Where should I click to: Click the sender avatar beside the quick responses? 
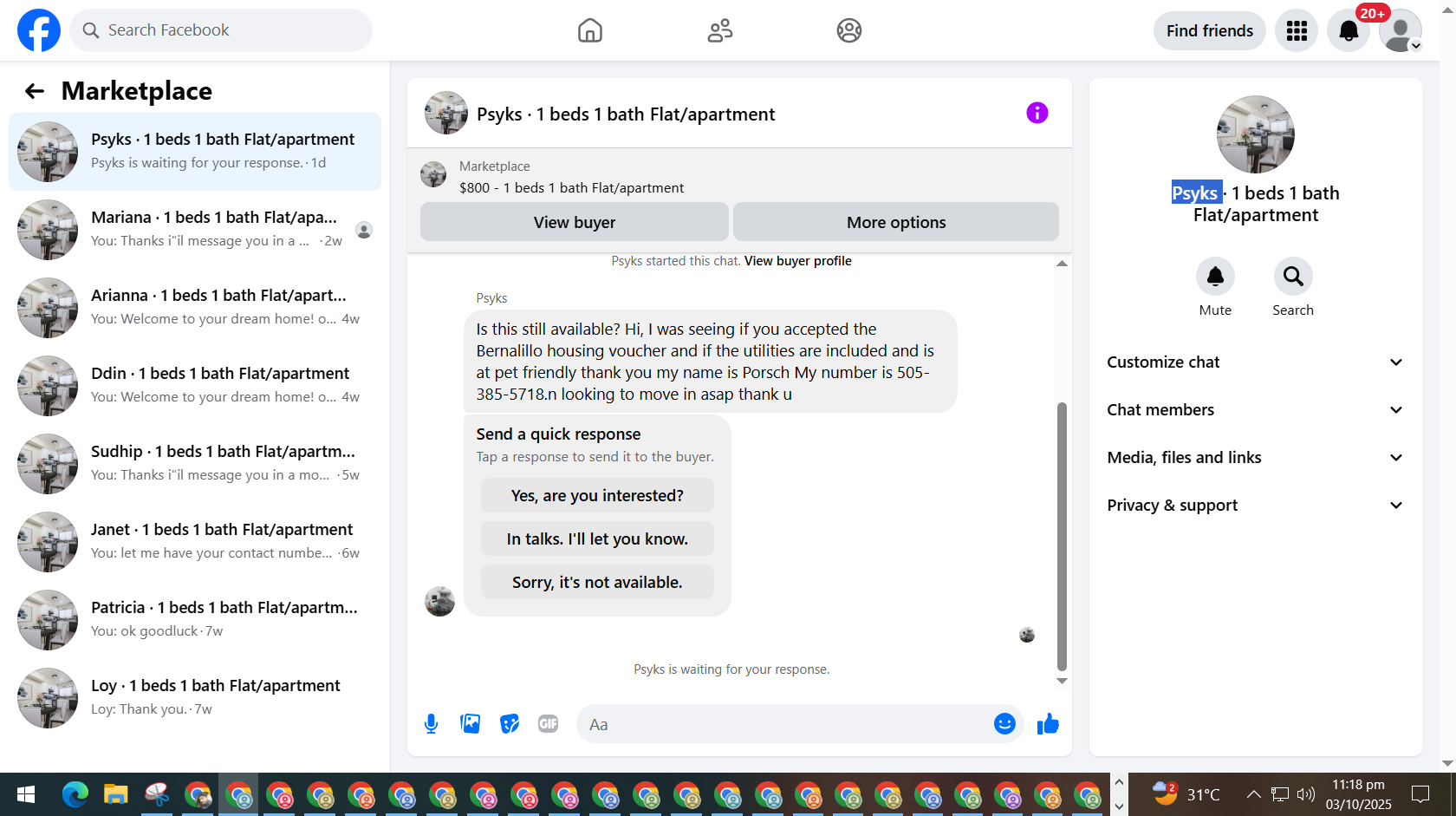tap(439, 601)
